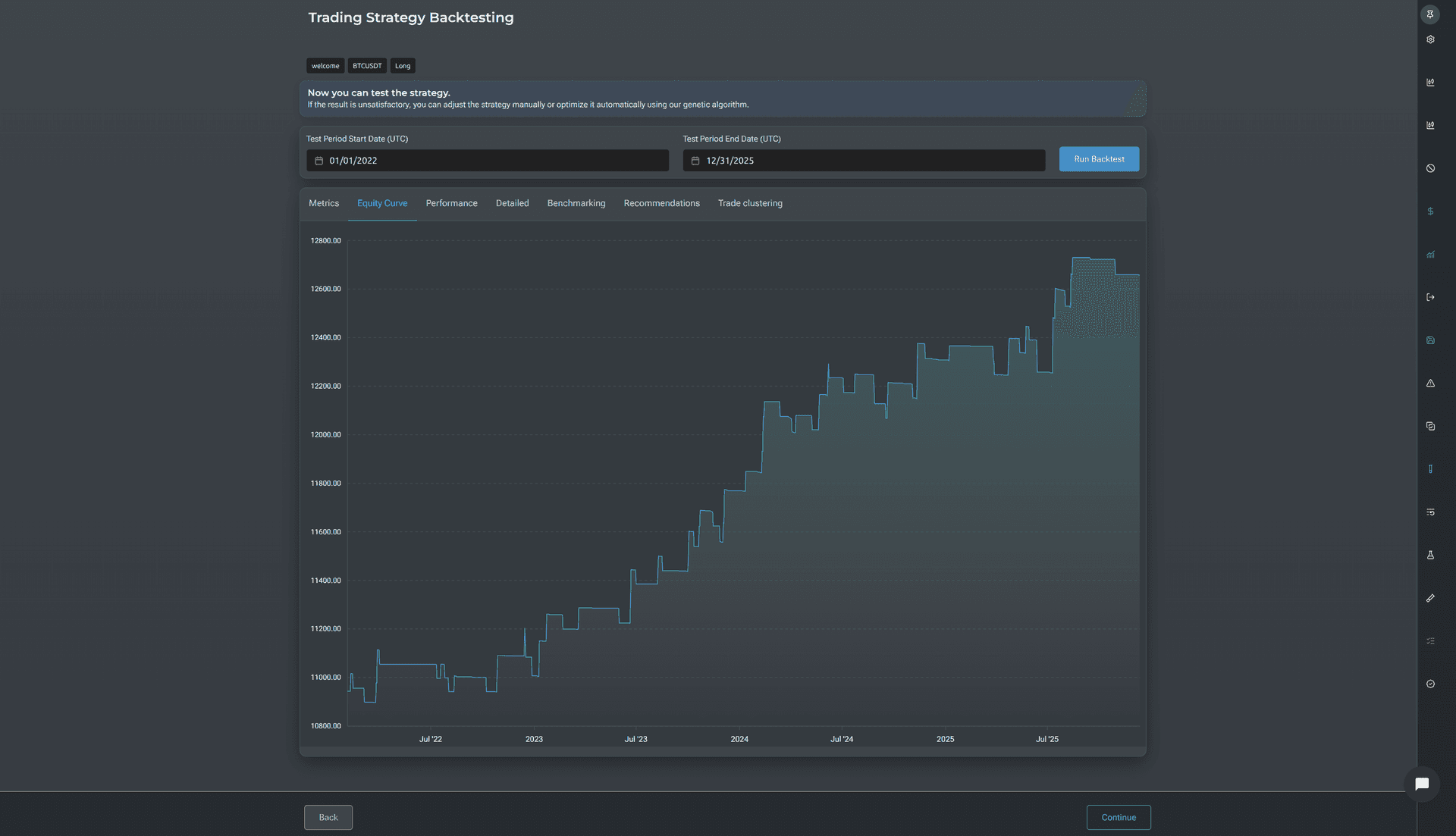Open the chat bubble widget
This screenshot has width=1456, height=836.
click(1422, 784)
